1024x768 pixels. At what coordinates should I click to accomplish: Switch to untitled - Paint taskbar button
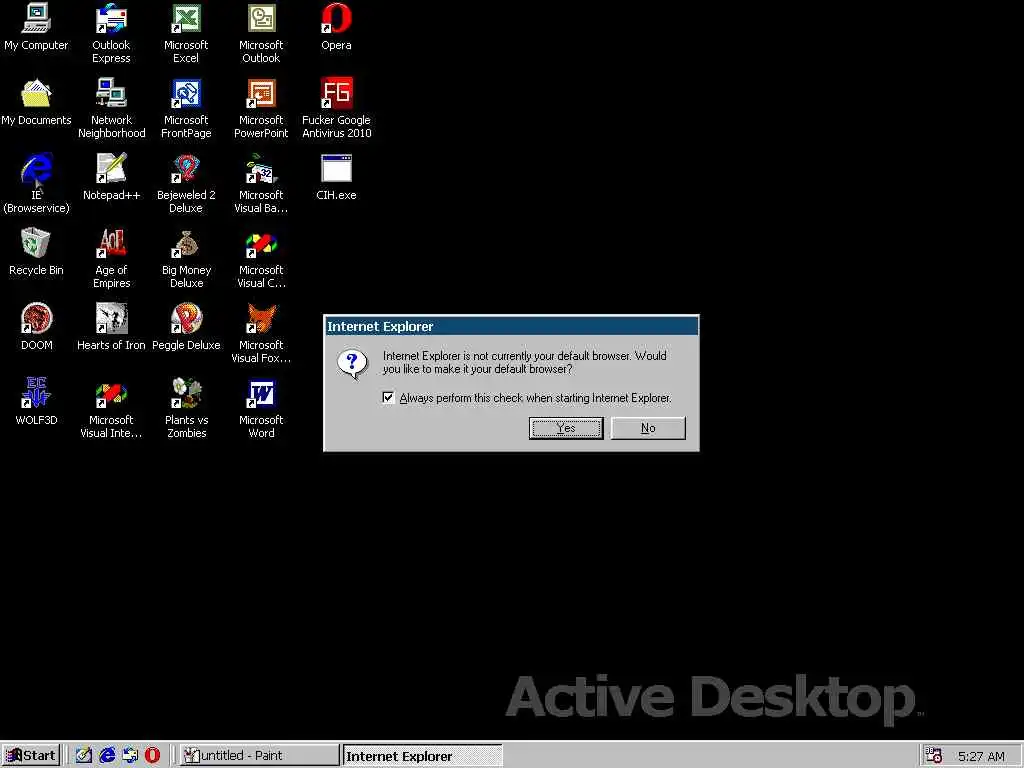(x=259, y=756)
